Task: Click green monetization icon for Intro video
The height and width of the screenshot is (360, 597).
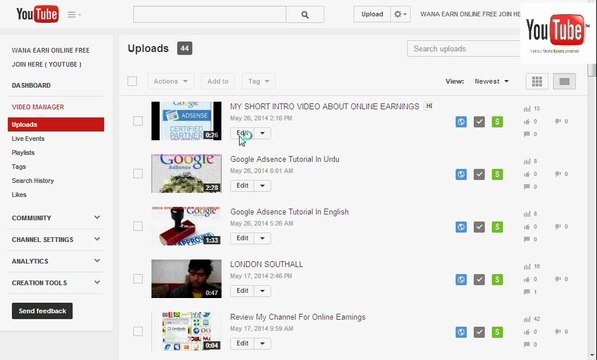Action: [497, 122]
